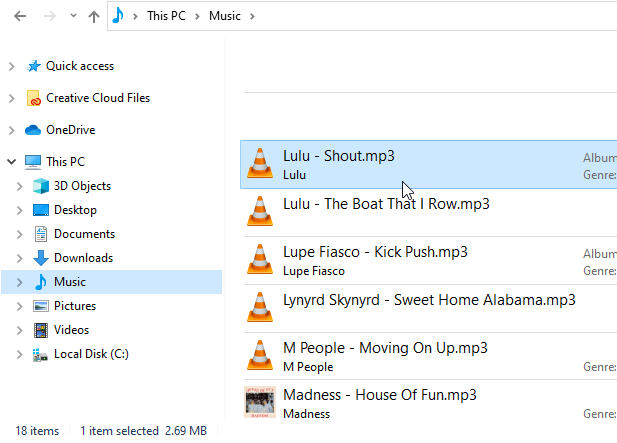Screen dimensions: 617x443
Task: Select Lupe Fiasco - Kick Push.mp3 file
Action: 375,252
